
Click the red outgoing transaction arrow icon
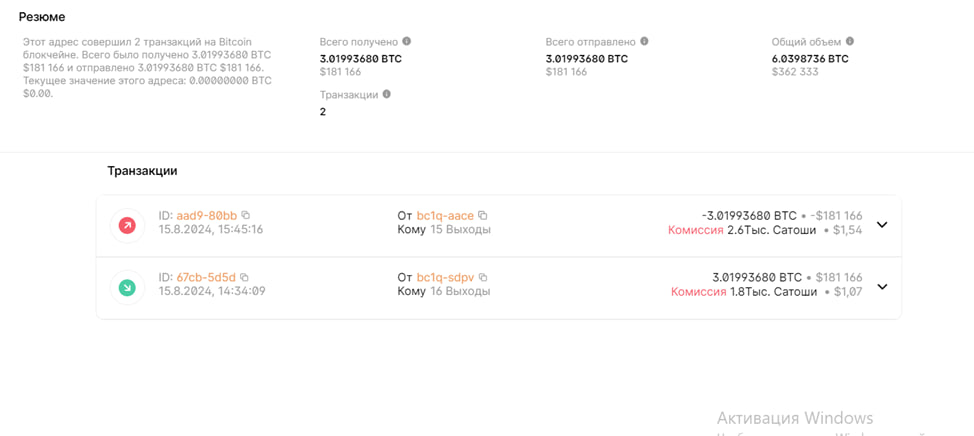[x=127, y=225]
